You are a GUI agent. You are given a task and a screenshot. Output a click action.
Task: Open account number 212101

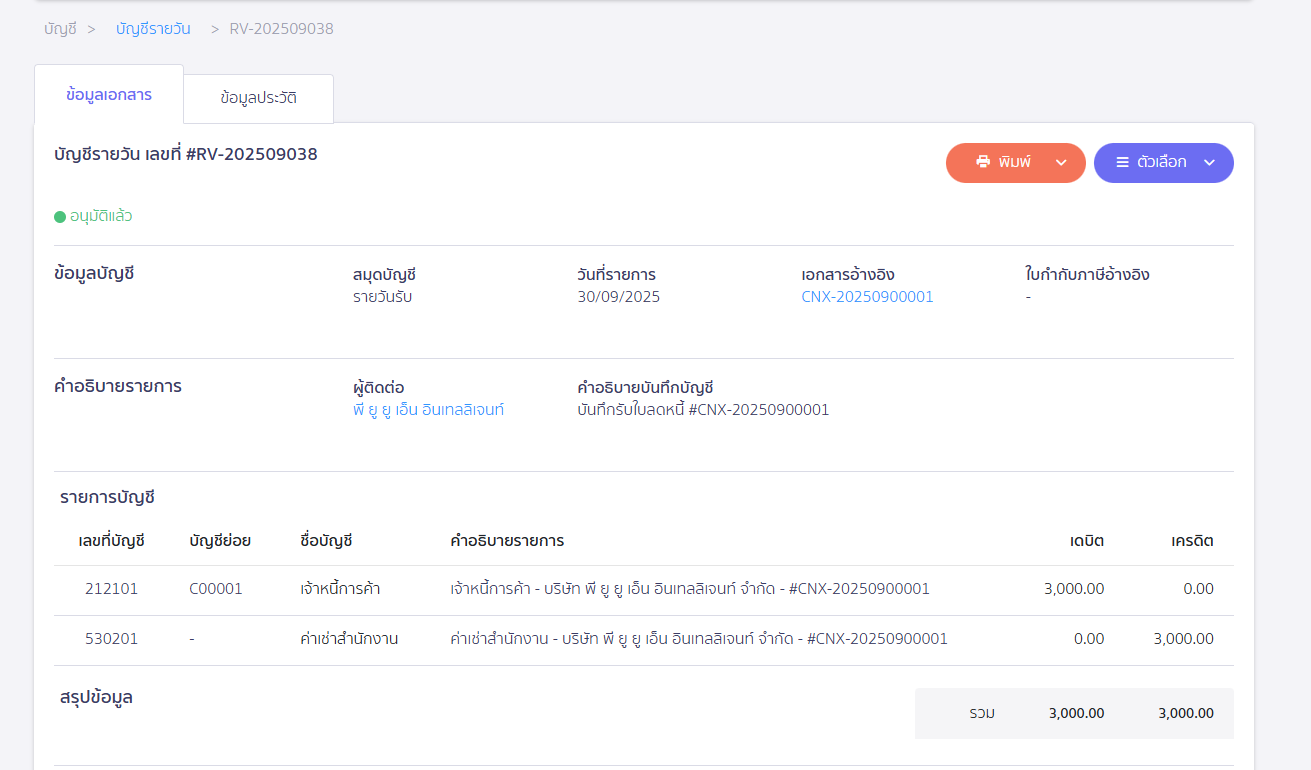[x=111, y=588]
